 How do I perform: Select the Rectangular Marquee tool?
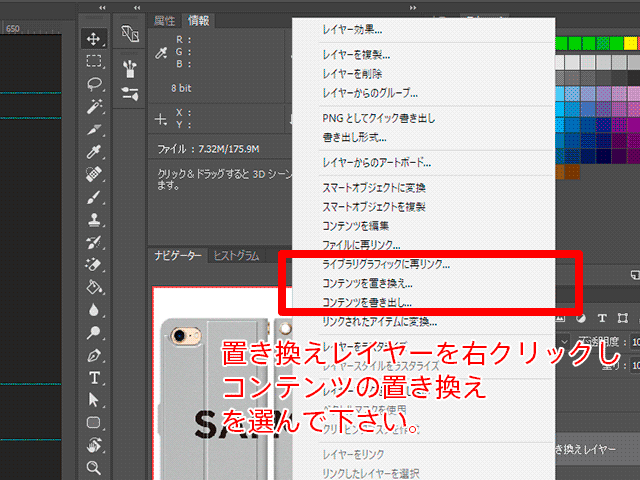pos(94,61)
